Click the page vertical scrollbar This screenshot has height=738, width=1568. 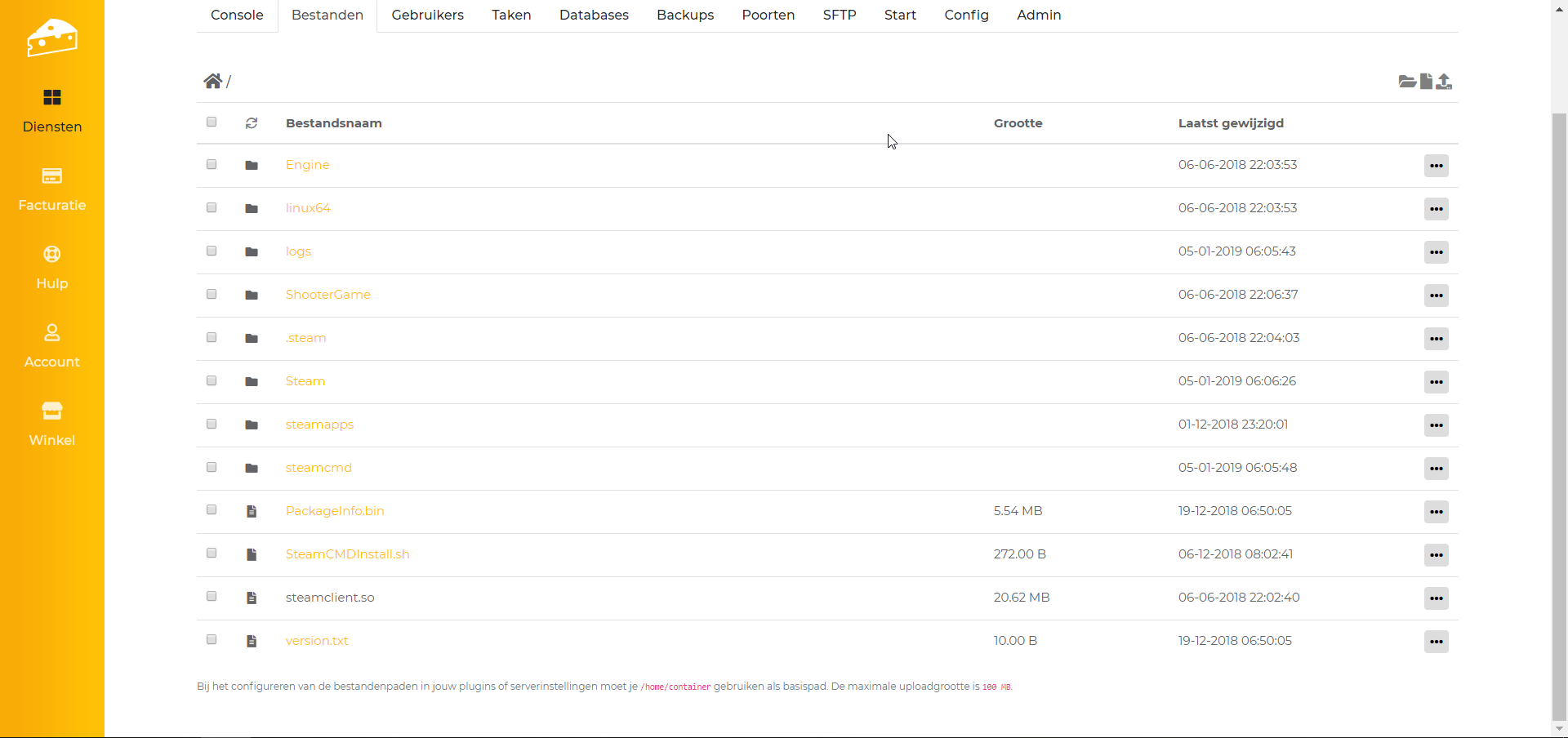[1559, 408]
